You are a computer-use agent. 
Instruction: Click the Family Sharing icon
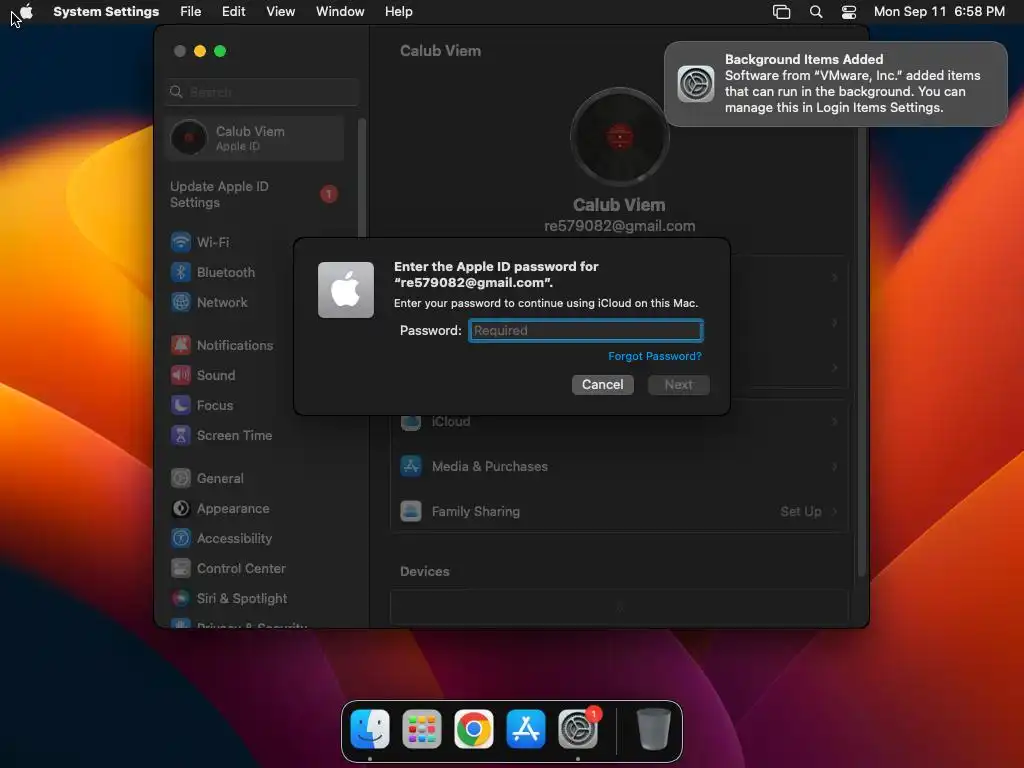click(x=411, y=511)
